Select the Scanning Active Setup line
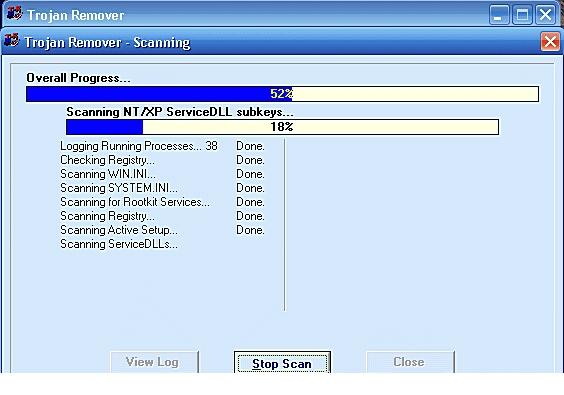The image size is (564, 395). tap(162, 230)
